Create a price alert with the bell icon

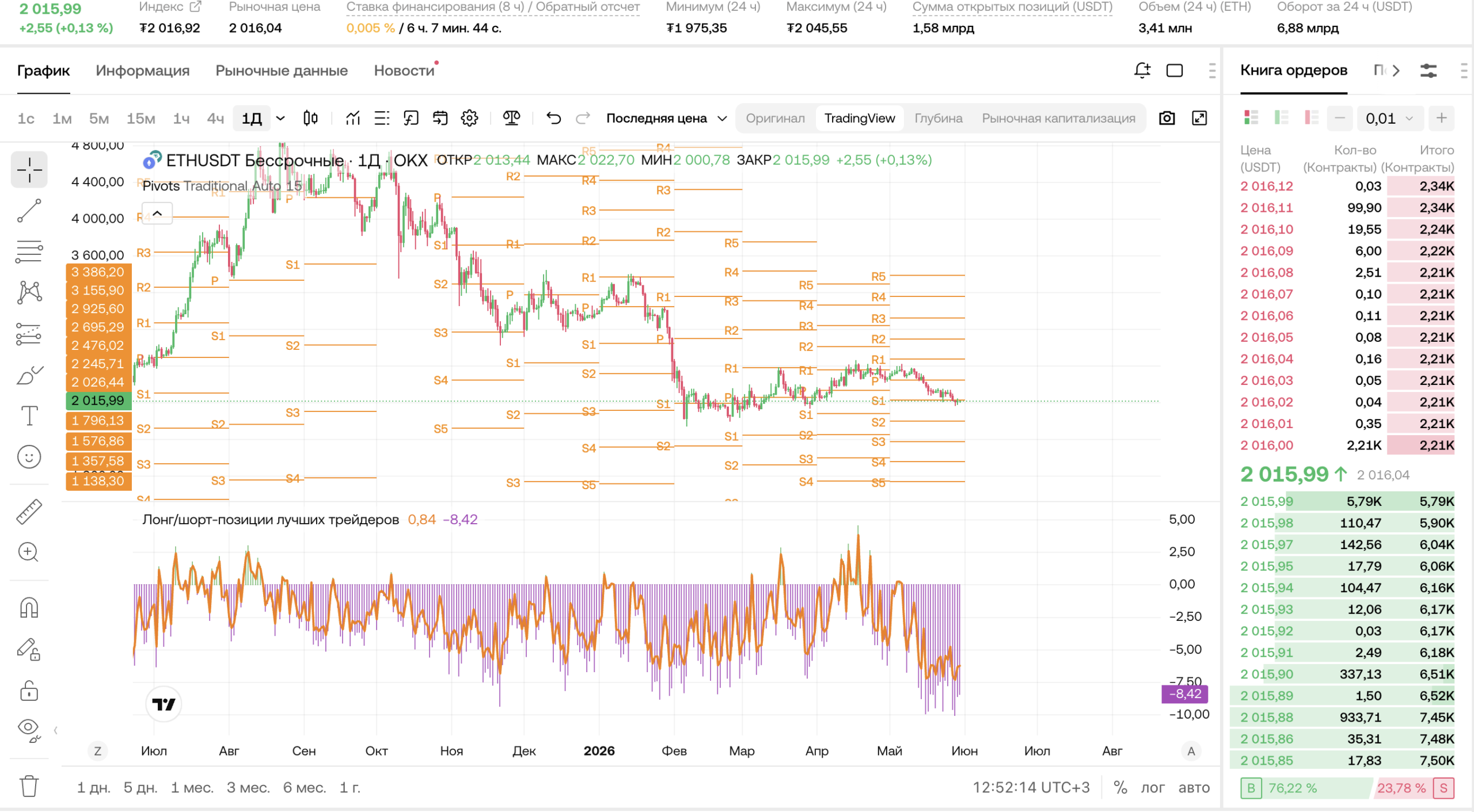click(1142, 70)
